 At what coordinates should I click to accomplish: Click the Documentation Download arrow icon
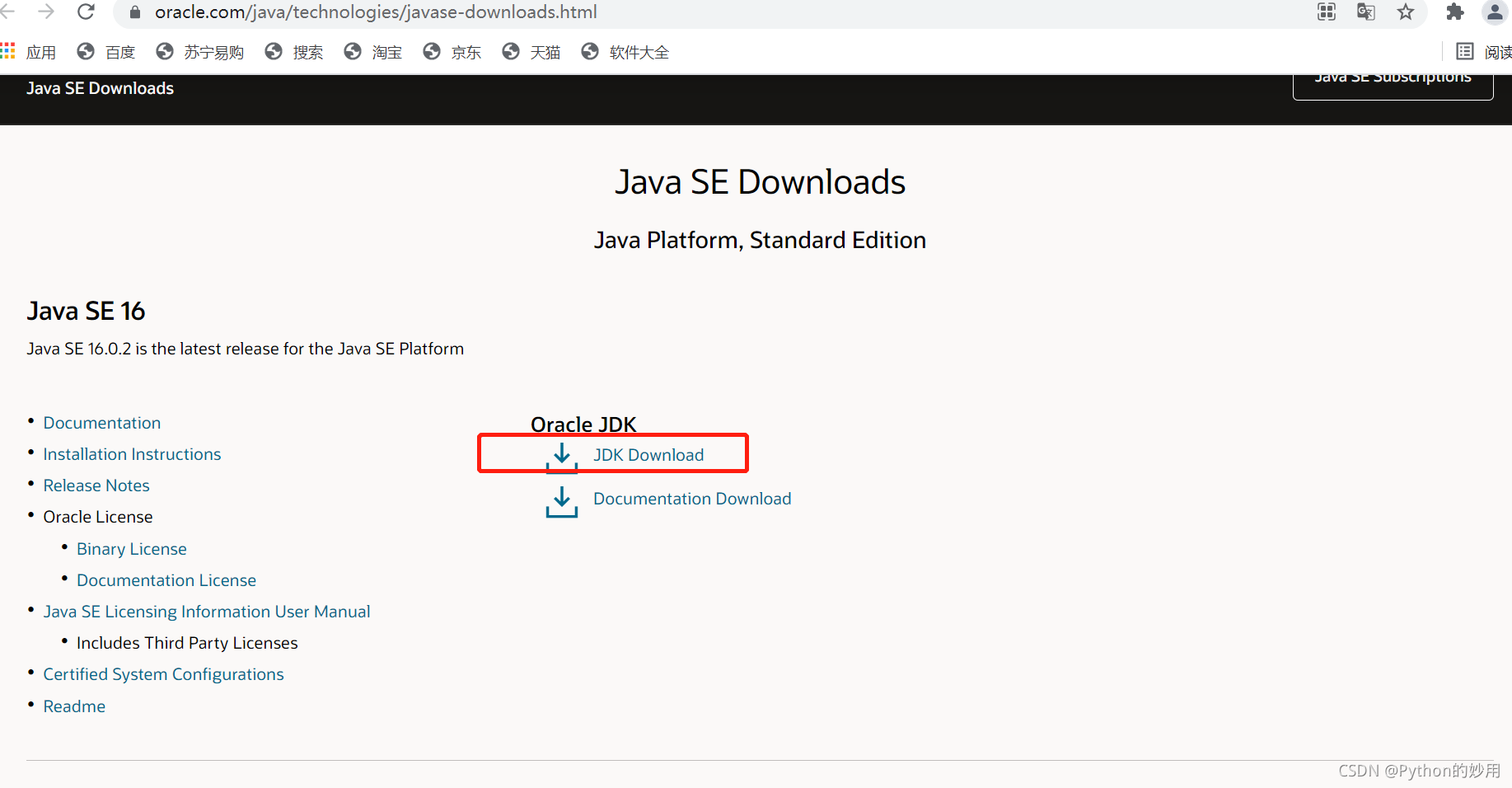coord(562,501)
